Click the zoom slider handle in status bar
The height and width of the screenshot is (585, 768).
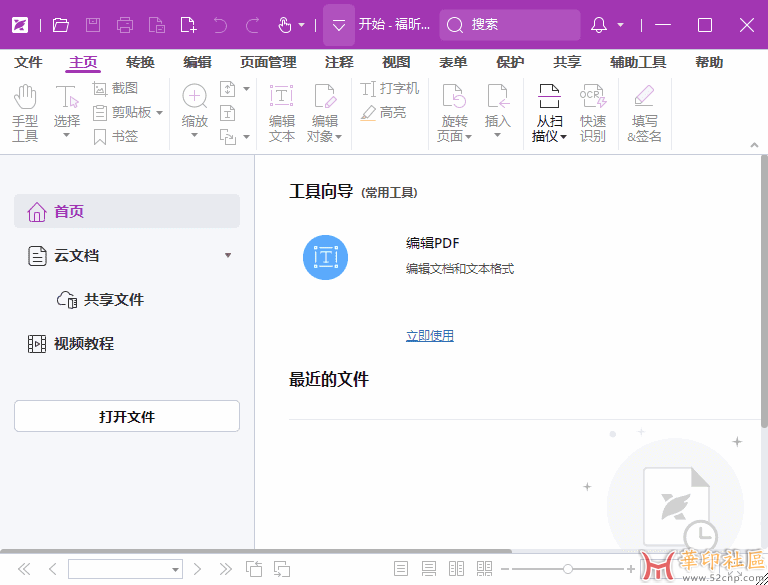(568, 569)
